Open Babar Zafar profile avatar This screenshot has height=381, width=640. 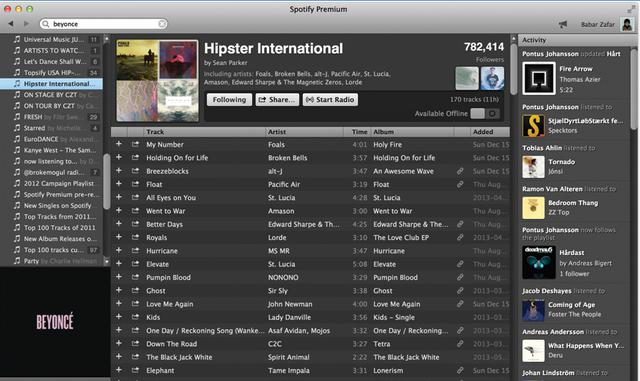pyautogui.click(x=627, y=24)
